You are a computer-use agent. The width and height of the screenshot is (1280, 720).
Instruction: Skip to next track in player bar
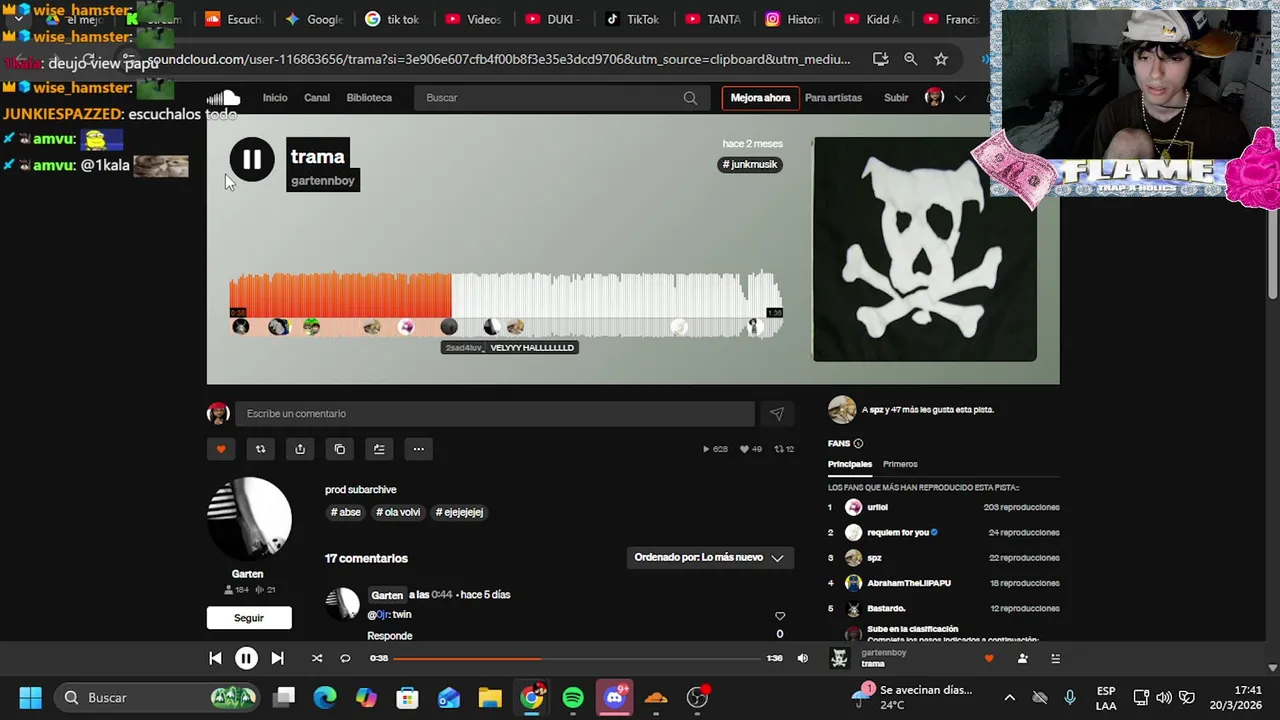point(277,658)
